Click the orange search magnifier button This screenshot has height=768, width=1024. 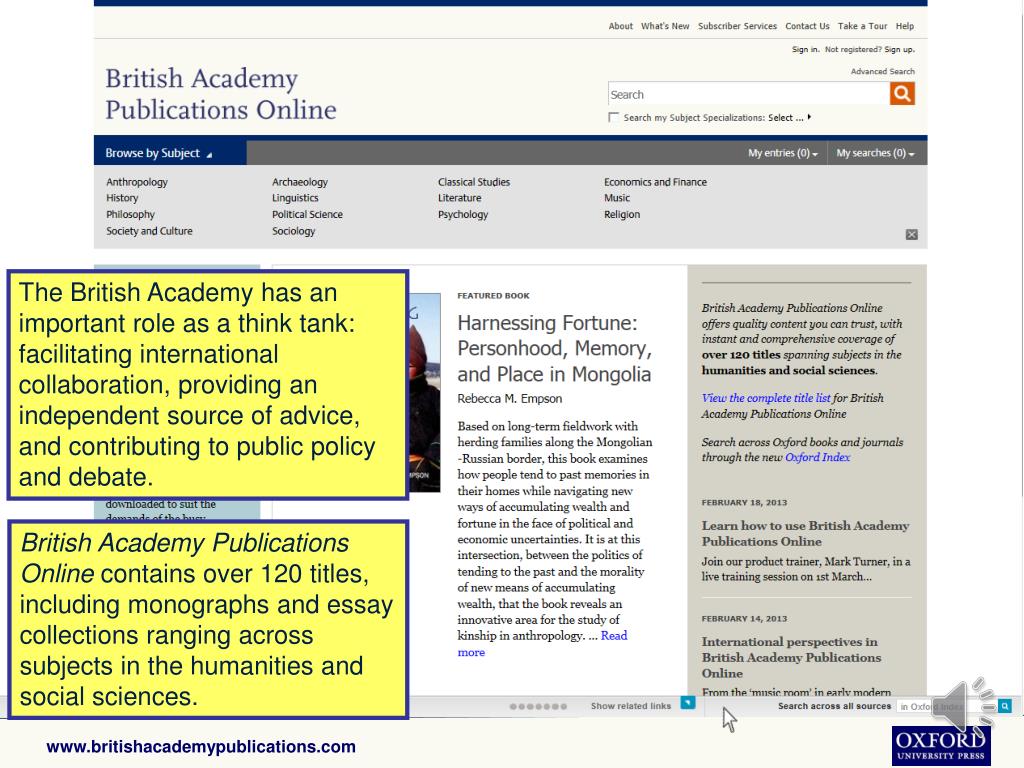click(902, 93)
